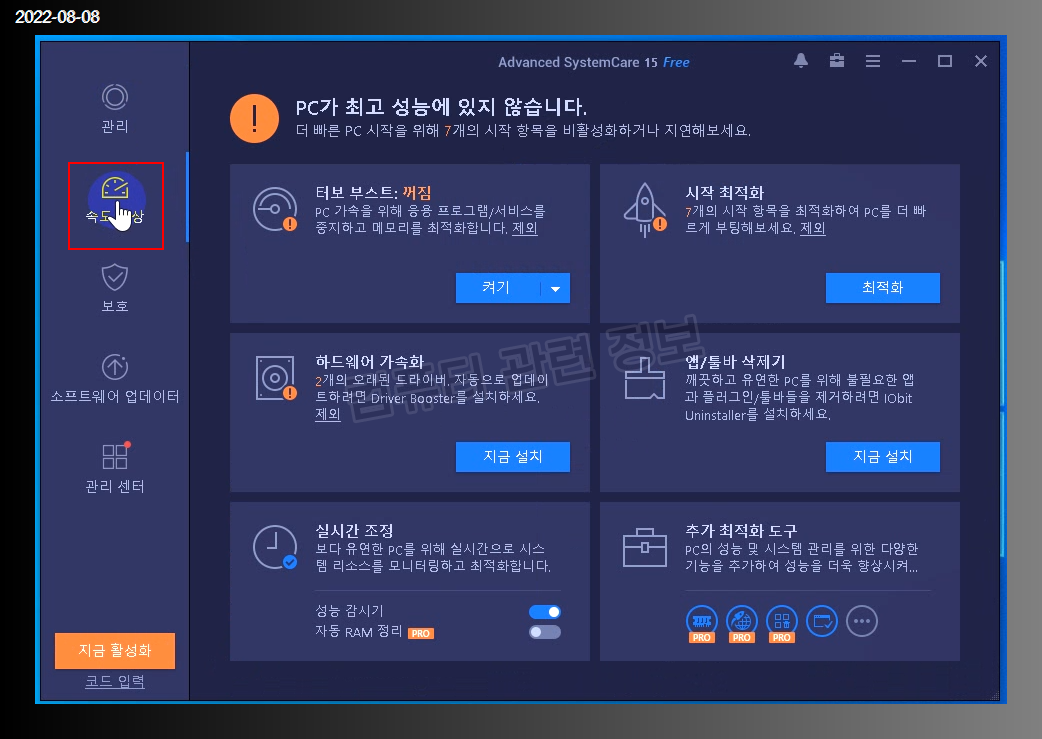This screenshot has height=739, width=1042.
Task: Click the Real-time Tuneup clock icon
Action: coord(275,547)
